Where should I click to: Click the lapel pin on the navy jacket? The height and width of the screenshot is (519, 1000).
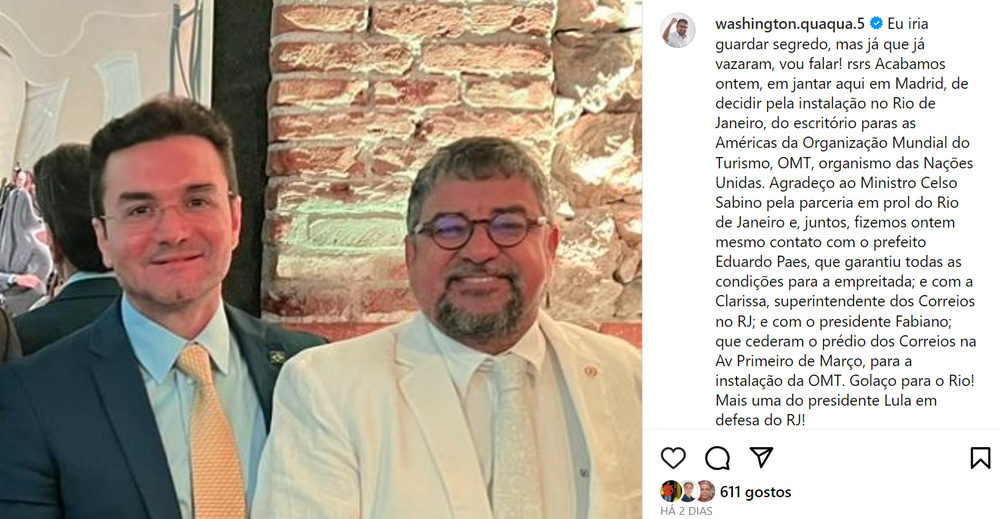click(x=277, y=358)
